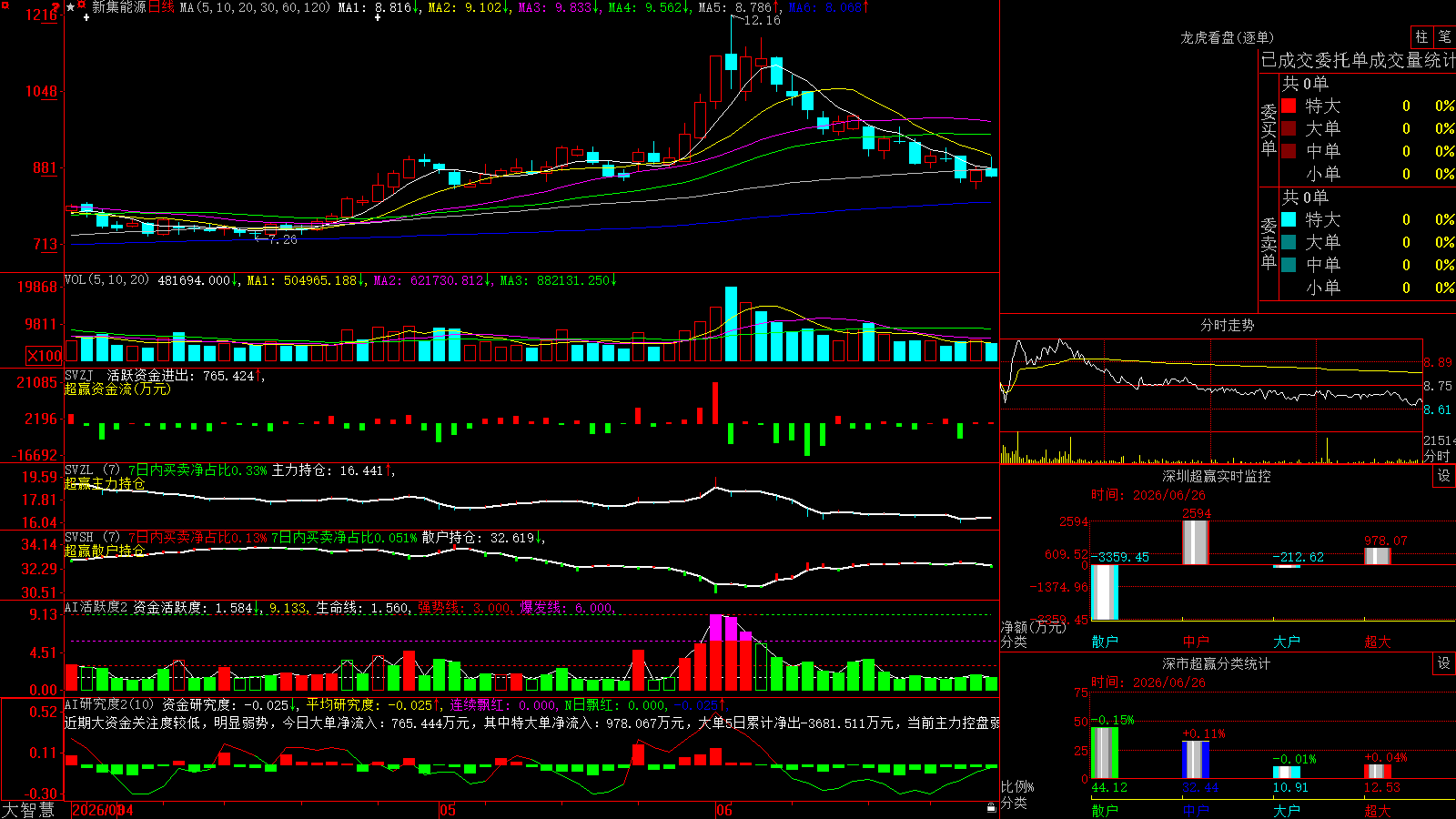
Task: Click the AI活跃度2 indicator name
Action: (x=96, y=607)
